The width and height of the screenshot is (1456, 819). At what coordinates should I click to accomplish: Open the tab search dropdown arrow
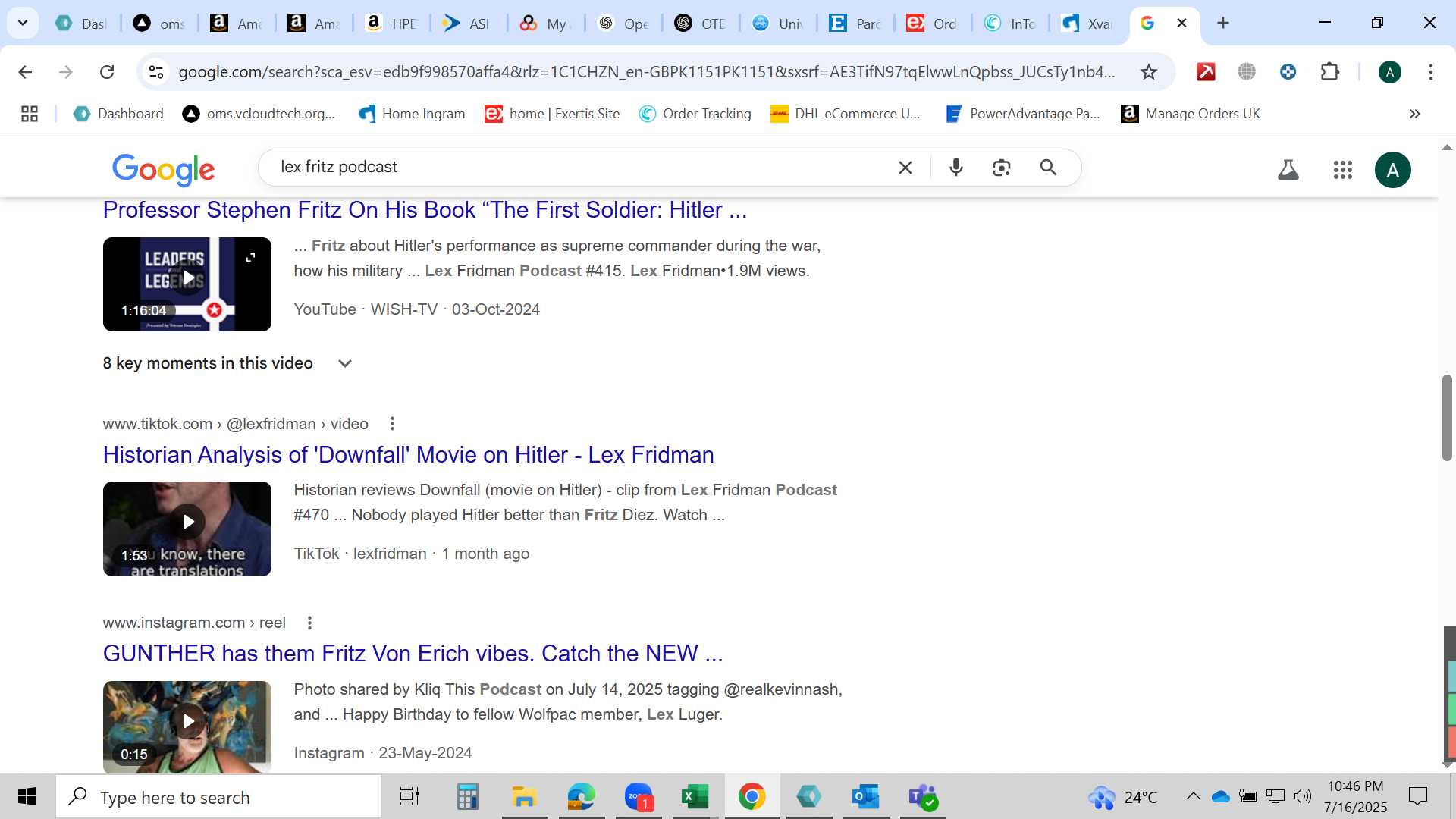coord(23,23)
